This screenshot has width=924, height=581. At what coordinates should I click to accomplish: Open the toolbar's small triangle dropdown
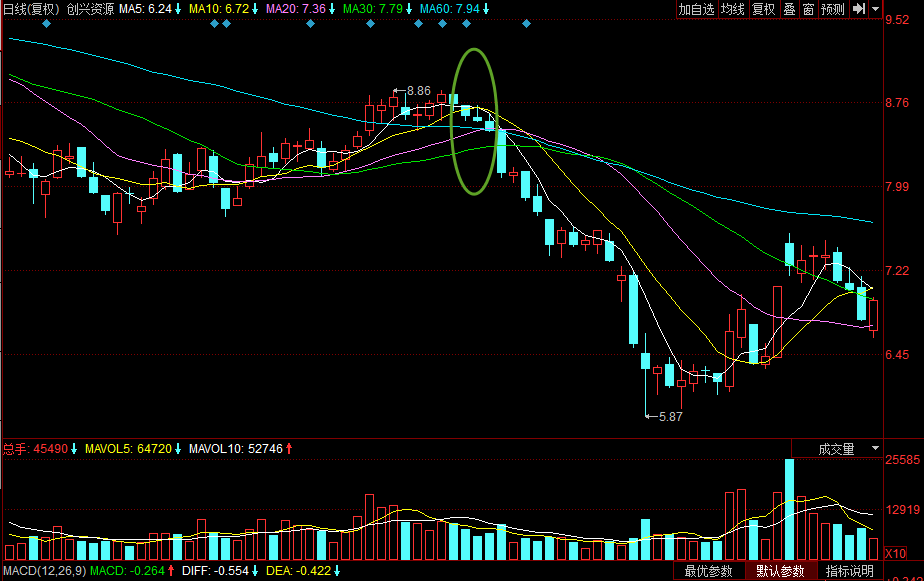pos(876,9)
